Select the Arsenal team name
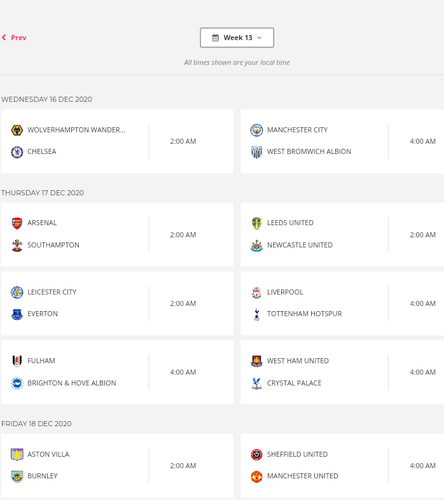Viewport: 444px width, 500px height. pyautogui.click(x=42, y=223)
